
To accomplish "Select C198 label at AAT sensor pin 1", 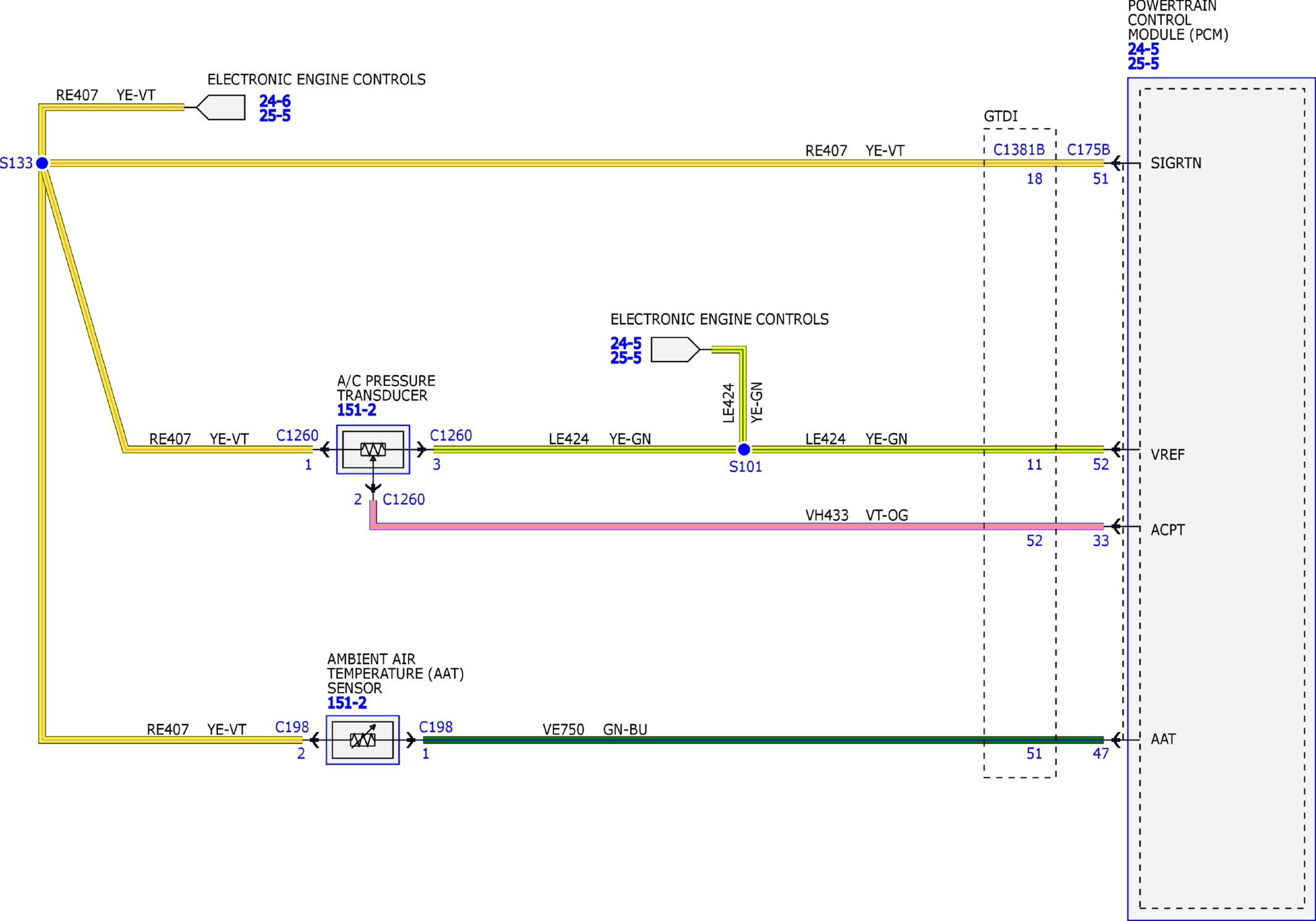I will coord(436,727).
